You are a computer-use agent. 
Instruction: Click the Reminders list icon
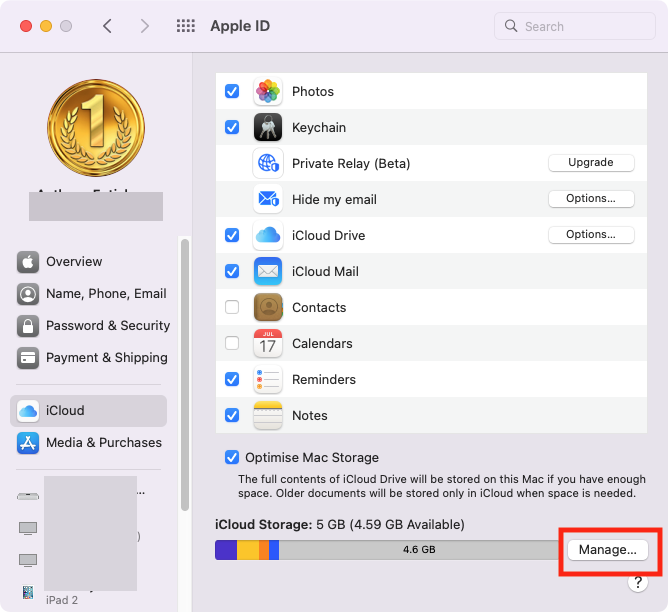pos(268,379)
